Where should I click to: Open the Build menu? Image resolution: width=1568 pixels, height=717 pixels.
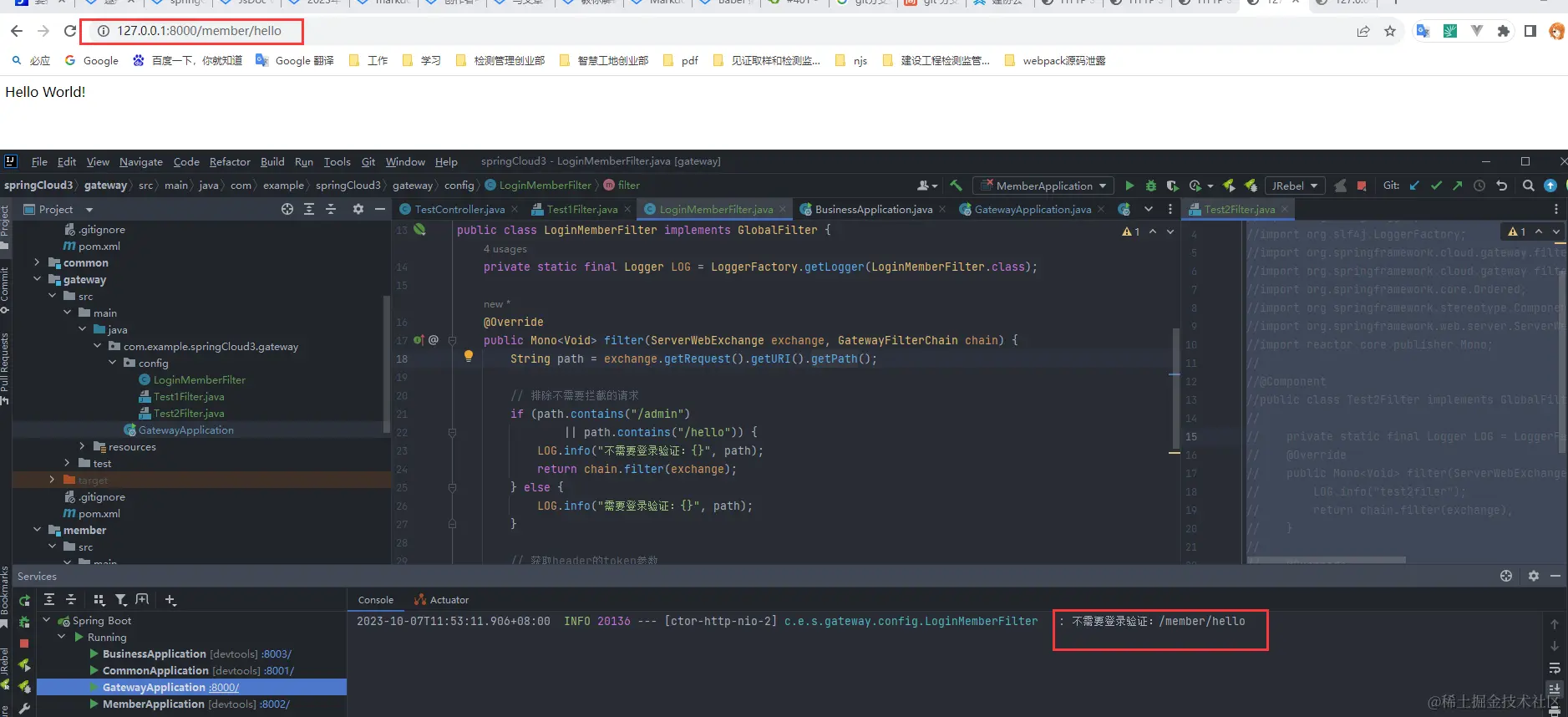point(272,161)
